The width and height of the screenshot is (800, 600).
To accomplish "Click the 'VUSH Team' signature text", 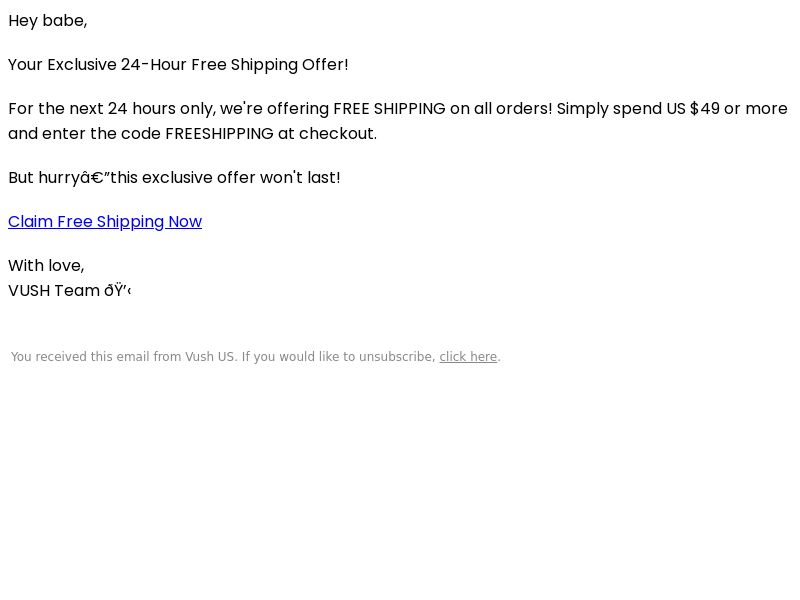I will [x=54, y=291].
